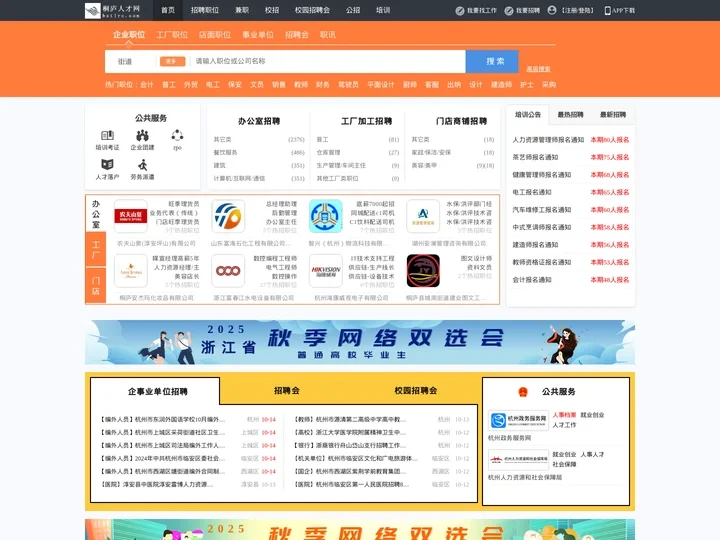Switch to the 门店 vertical side tab

(x=96, y=286)
